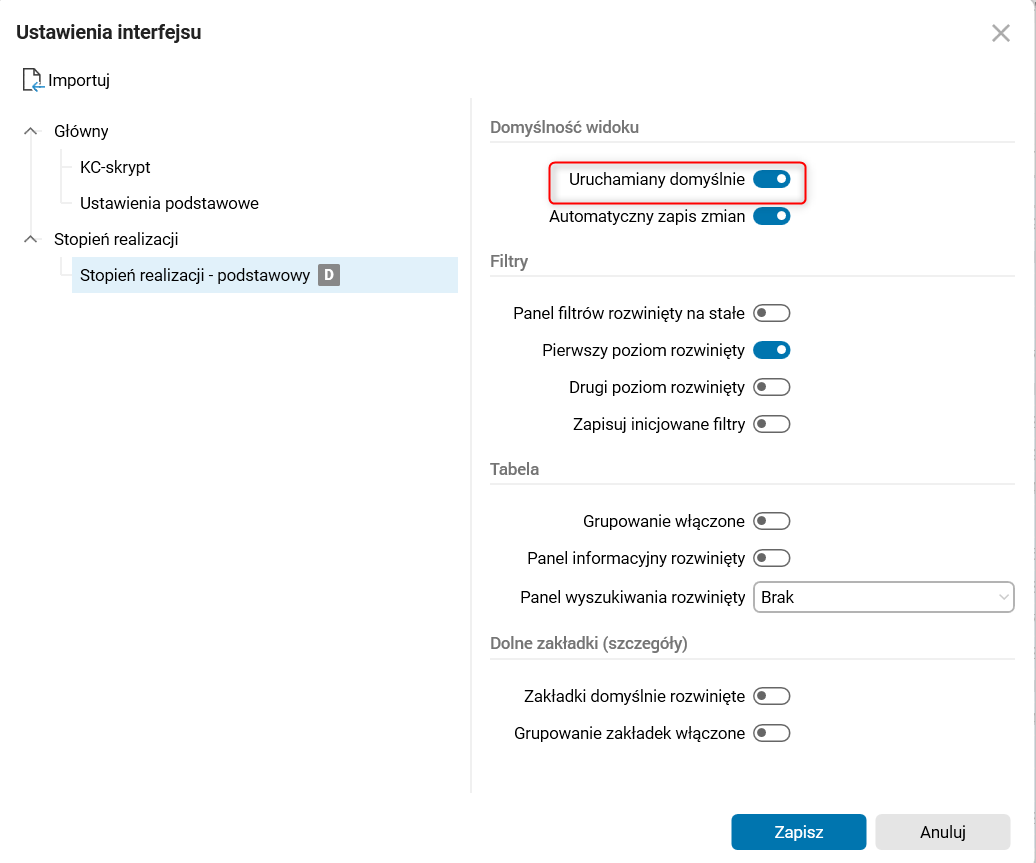Disable the Uruchamiany domyślnie toggle
The width and height of the screenshot is (1036, 863).
click(x=771, y=180)
